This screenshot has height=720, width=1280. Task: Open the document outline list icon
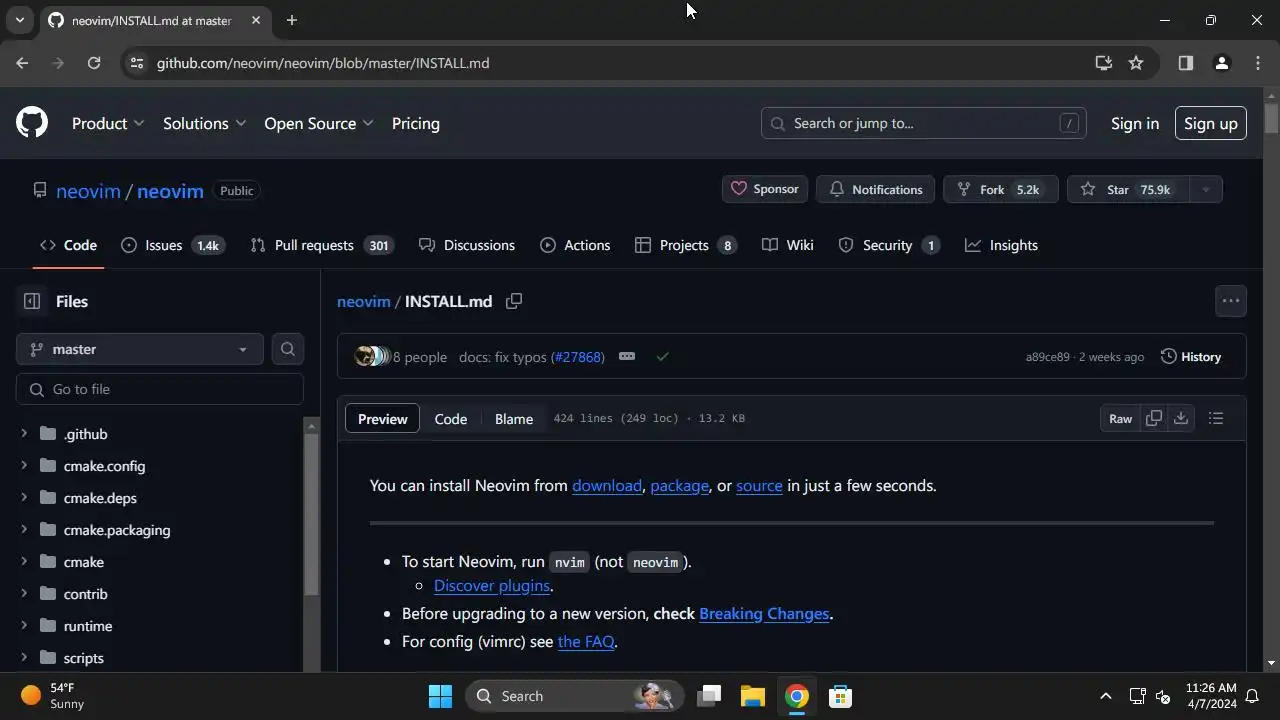point(1216,418)
